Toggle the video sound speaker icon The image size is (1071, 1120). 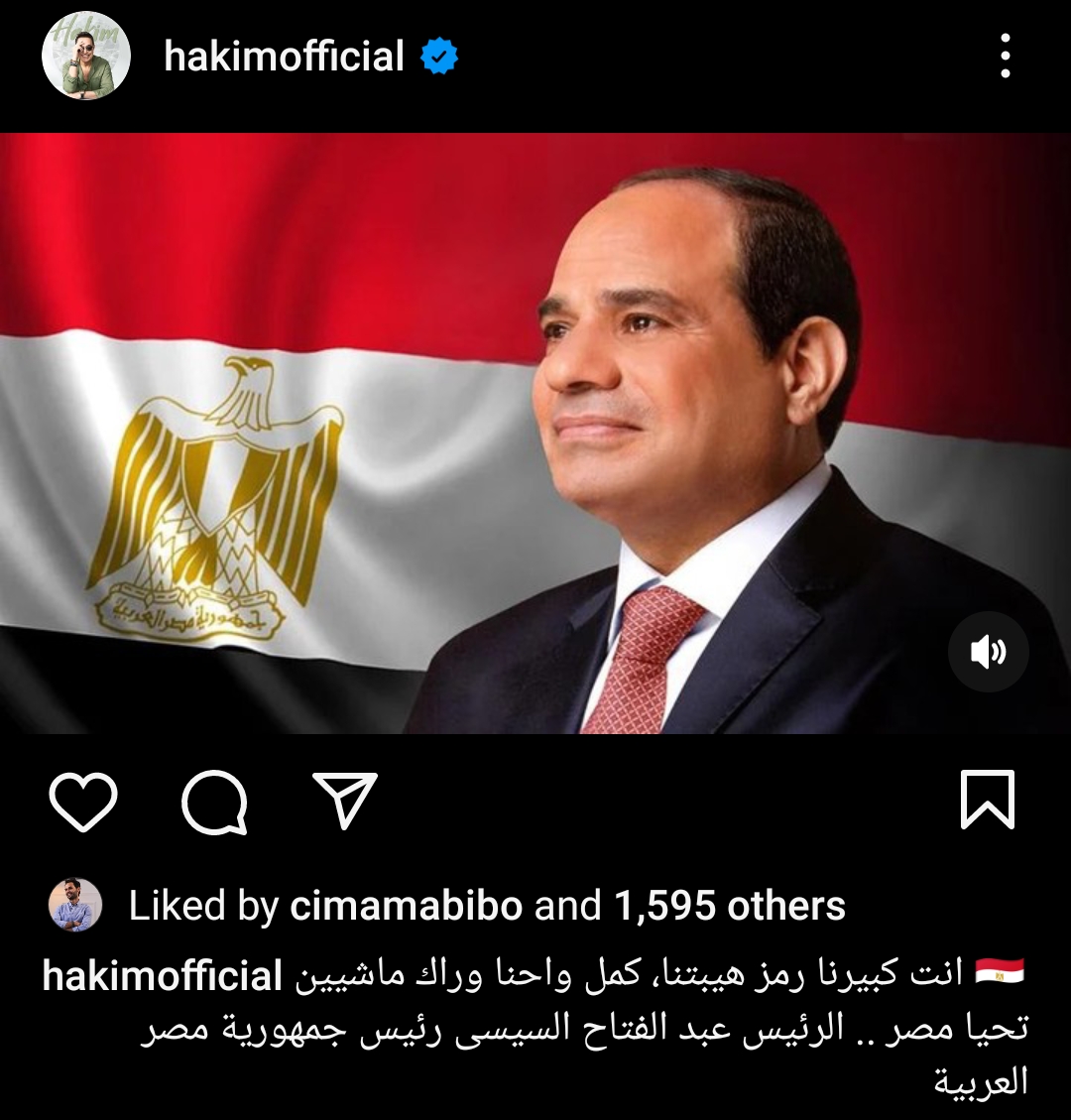[988, 652]
